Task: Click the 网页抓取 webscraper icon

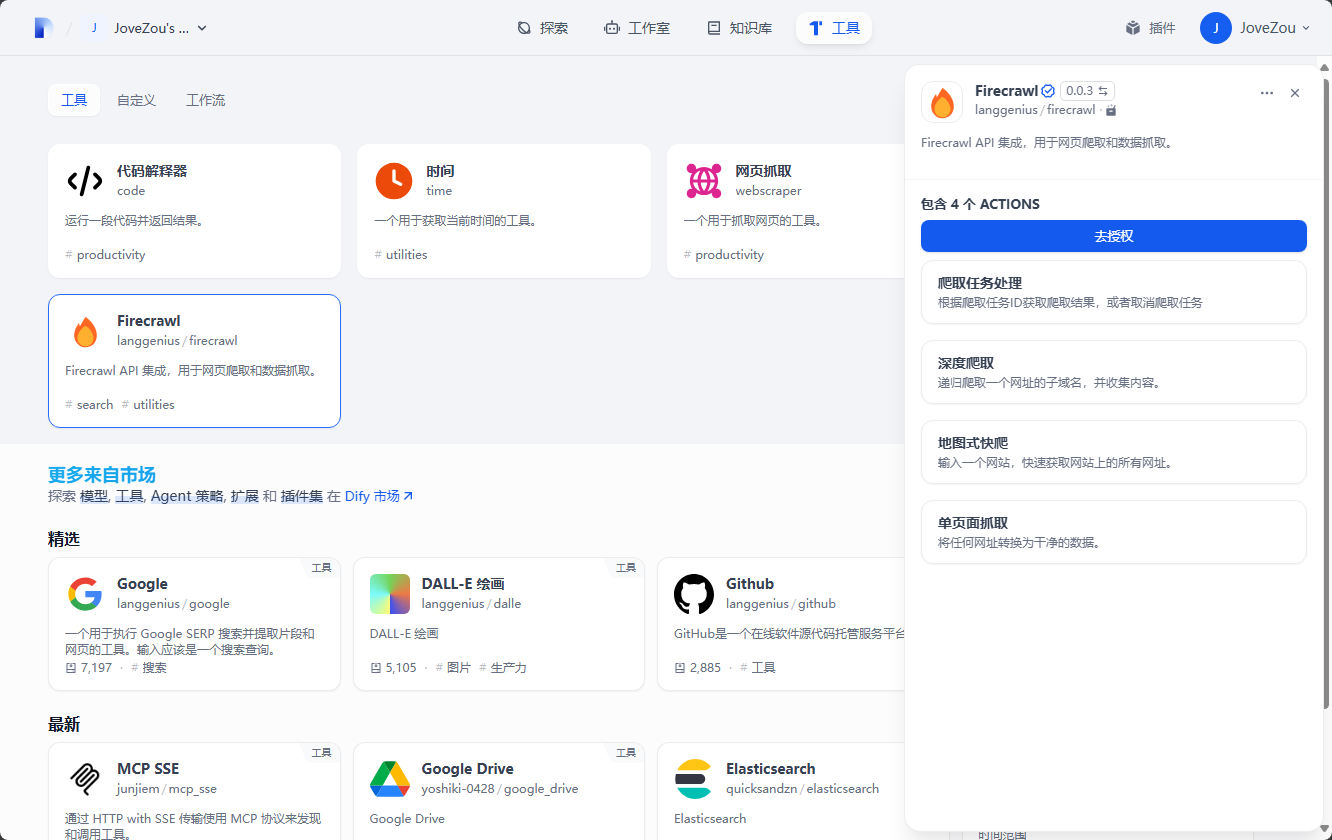Action: [704, 181]
